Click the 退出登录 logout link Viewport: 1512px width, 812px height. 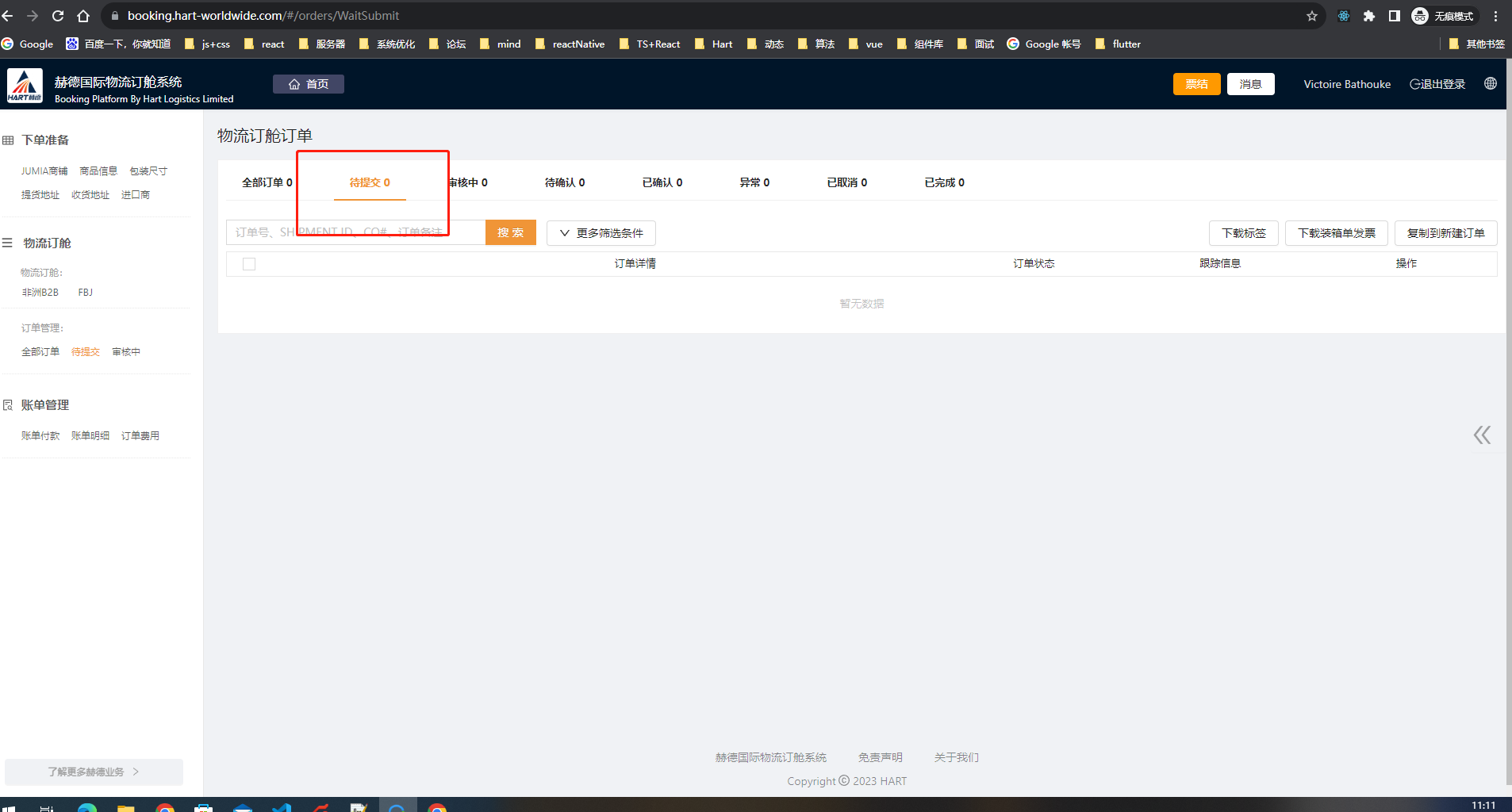tap(1437, 84)
